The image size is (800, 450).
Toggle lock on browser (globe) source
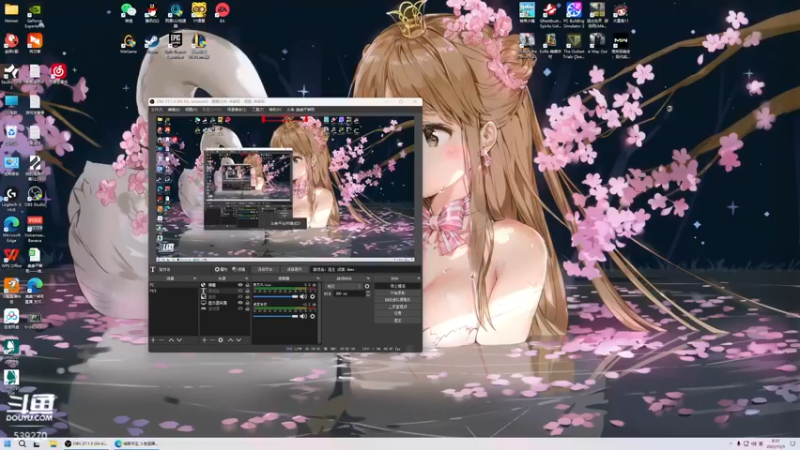click(247, 285)
